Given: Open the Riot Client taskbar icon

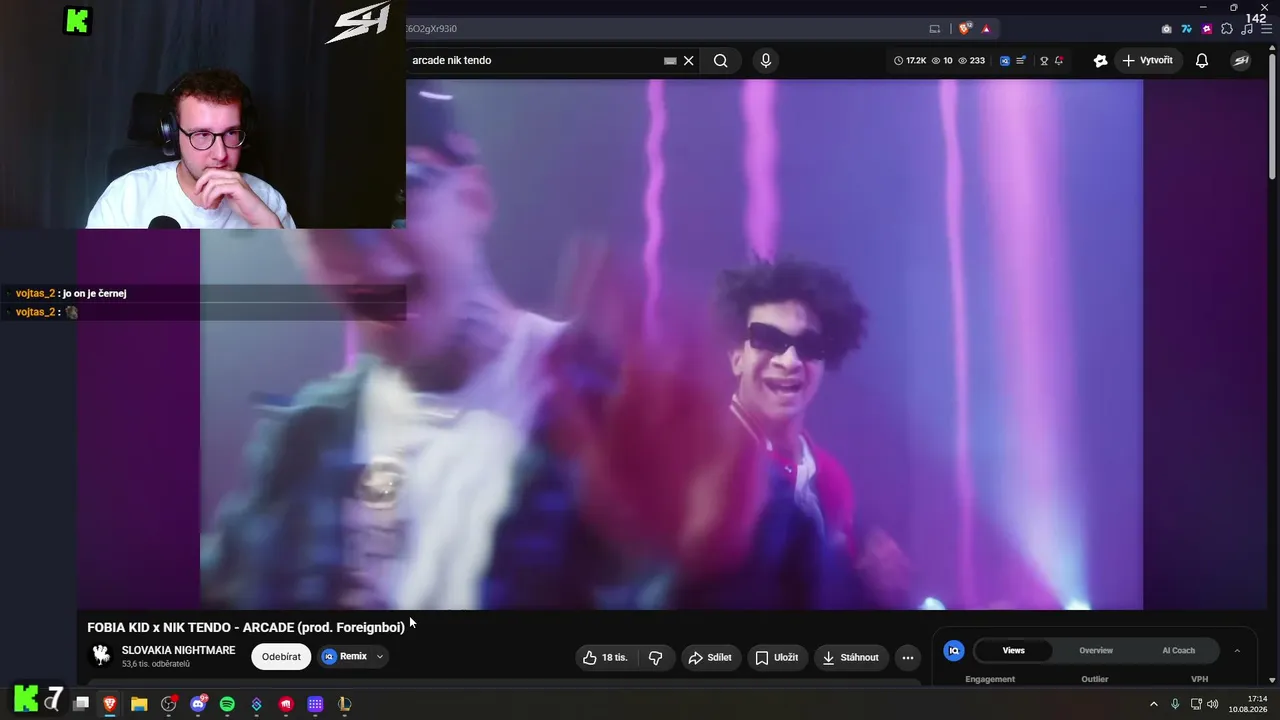Looking at the screenshot, I should point(286,704).
